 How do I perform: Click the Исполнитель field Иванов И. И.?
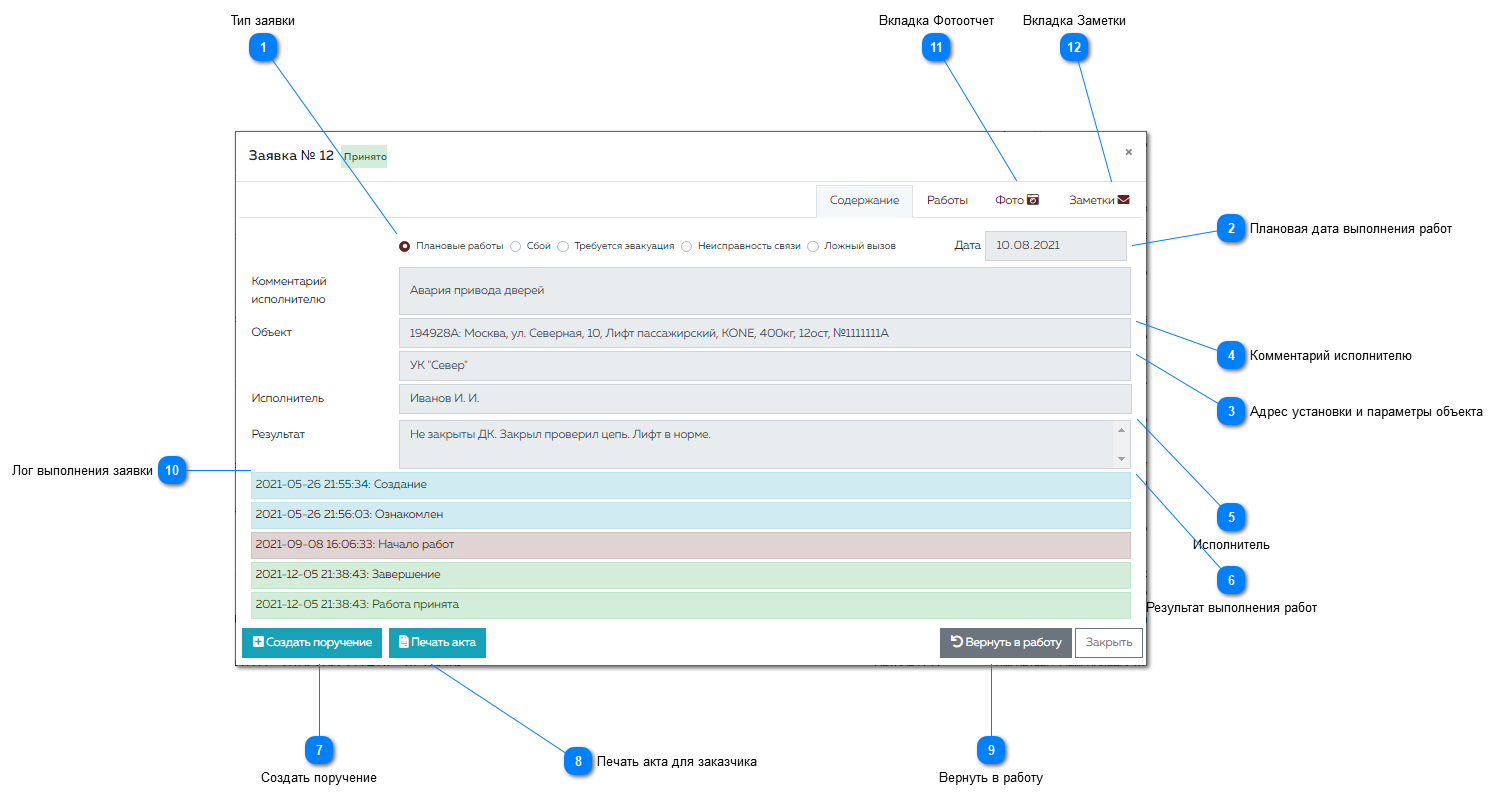[765, 399]
